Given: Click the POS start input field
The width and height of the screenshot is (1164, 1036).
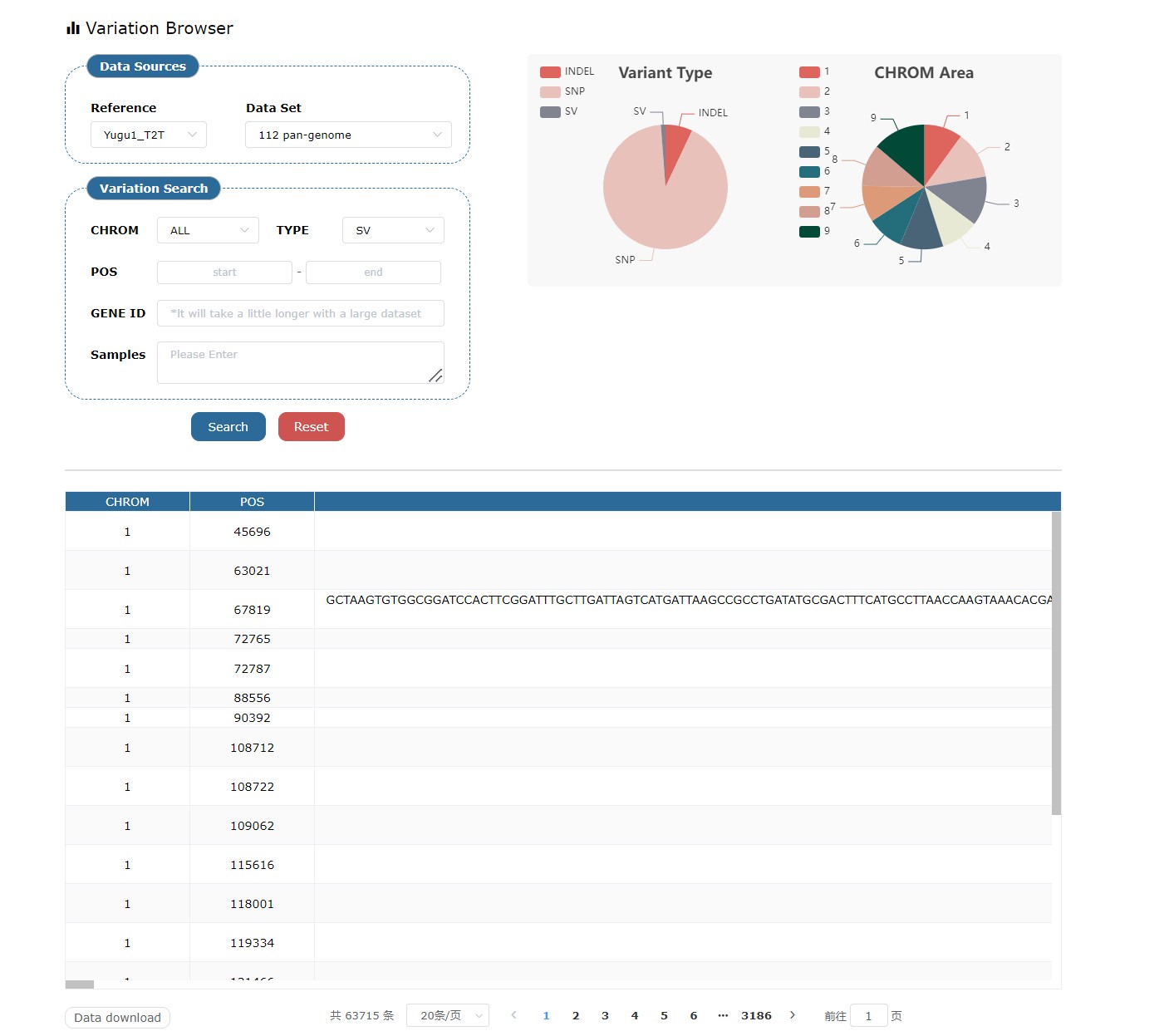Looking at the screenshot, I should click(224, 272).
